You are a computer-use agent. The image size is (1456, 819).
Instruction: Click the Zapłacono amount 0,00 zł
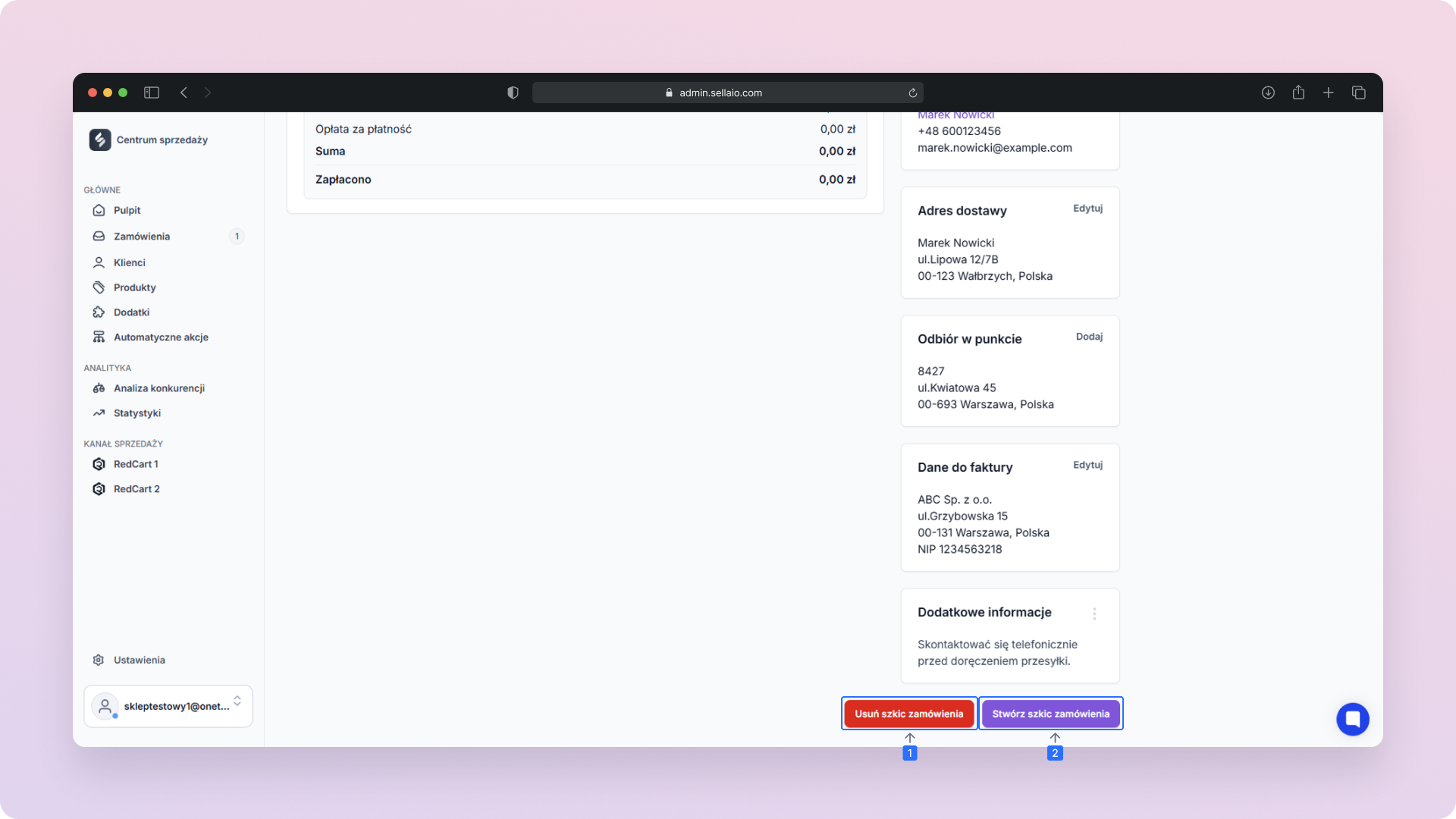coord(836,180)
